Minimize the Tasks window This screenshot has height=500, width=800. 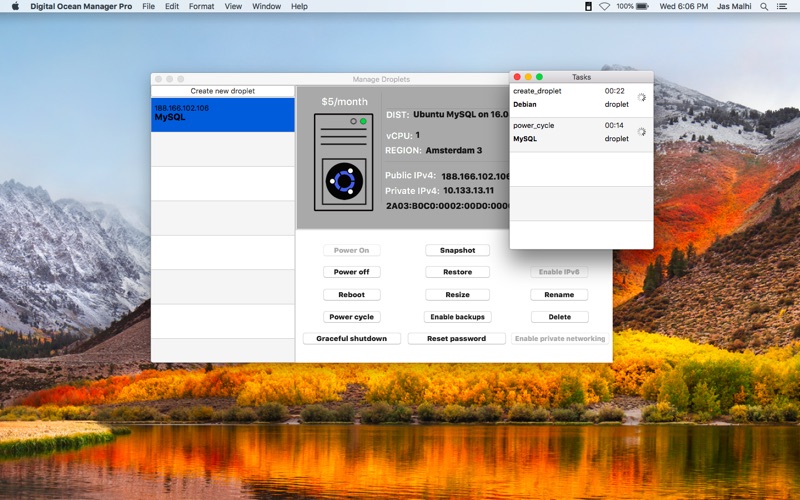pyautogui.click(x=528, y=77)
